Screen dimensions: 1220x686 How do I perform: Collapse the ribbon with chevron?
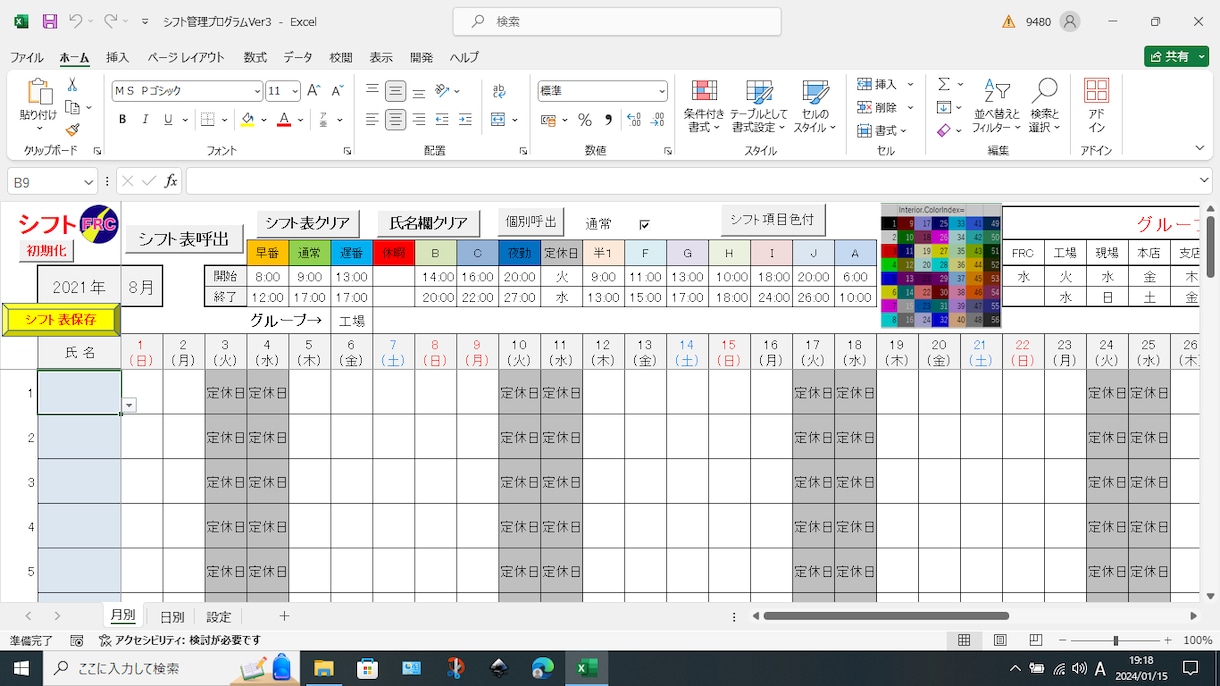pyautogui.click(x=1200, y=148)
